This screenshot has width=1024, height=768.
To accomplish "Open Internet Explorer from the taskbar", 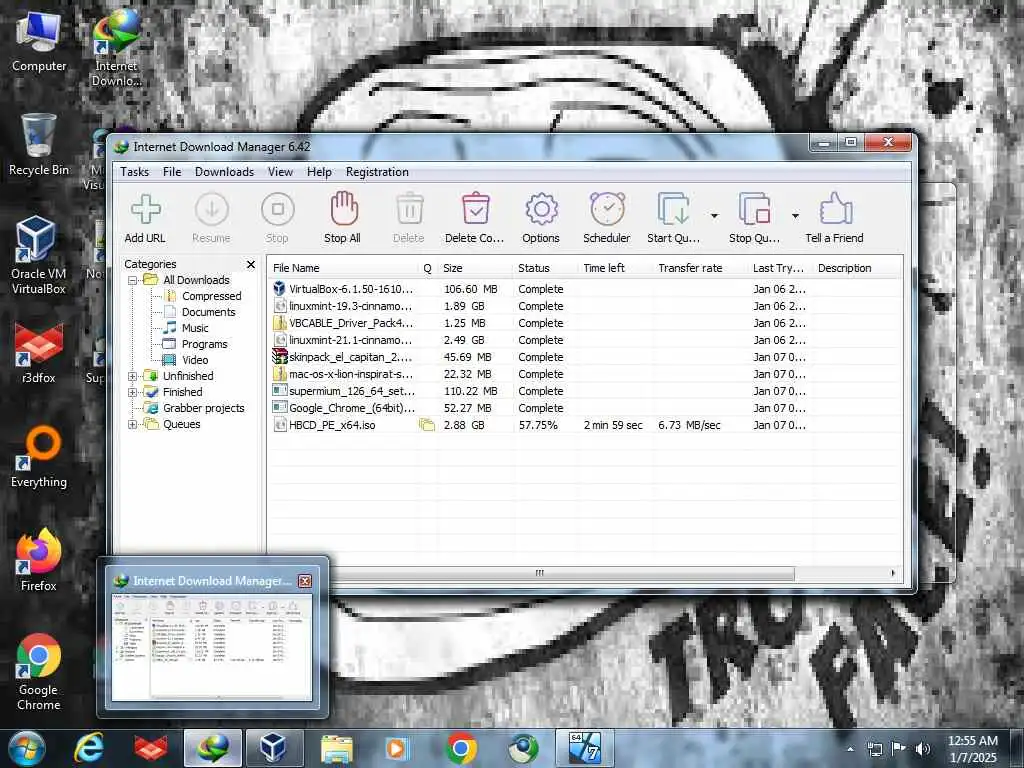I will tap(88, 748).
